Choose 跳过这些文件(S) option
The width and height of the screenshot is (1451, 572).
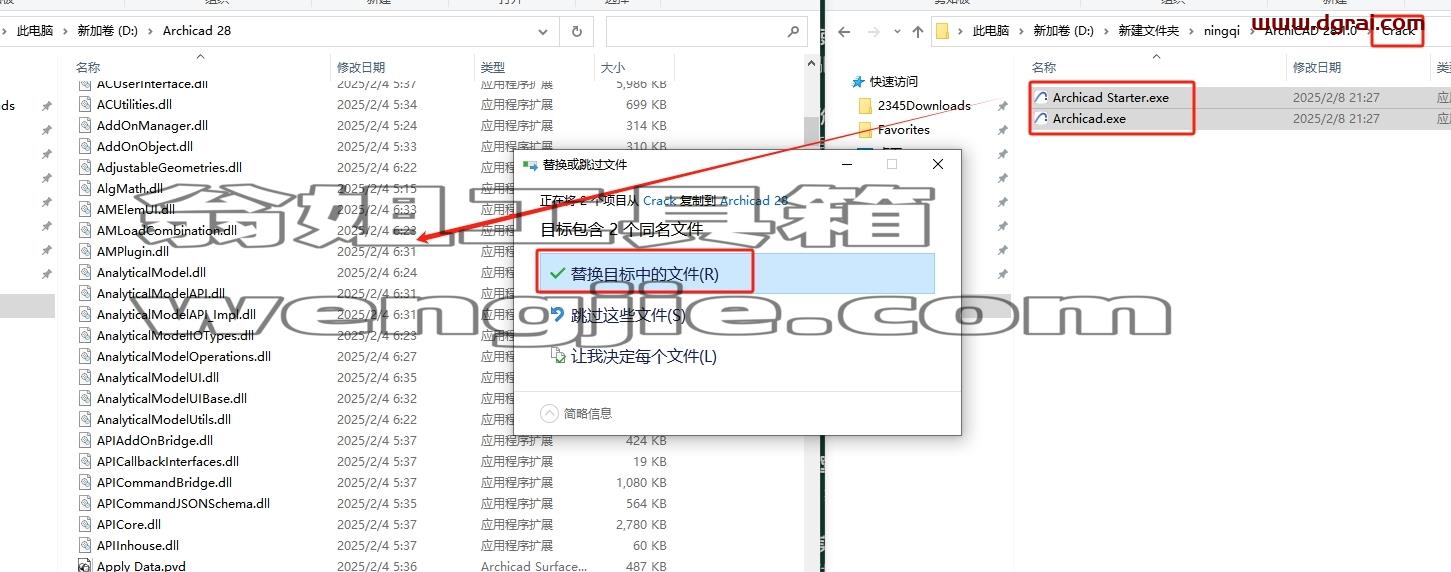pos(735,315)
